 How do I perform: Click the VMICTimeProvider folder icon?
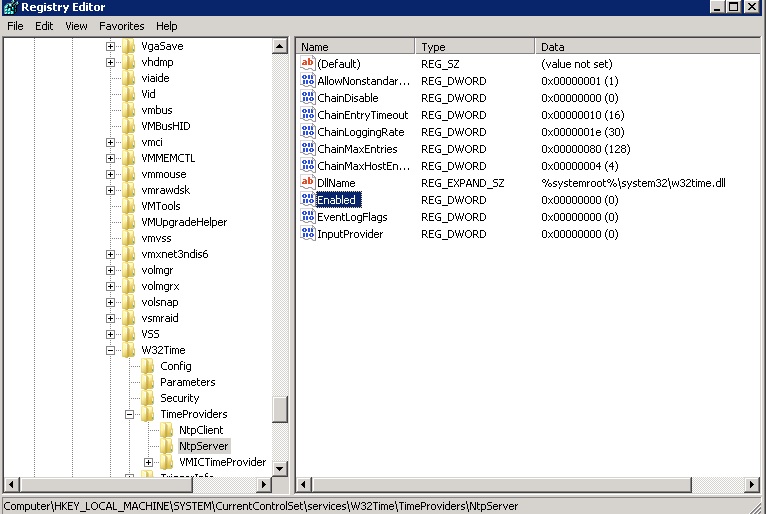[x=166, y=462]
